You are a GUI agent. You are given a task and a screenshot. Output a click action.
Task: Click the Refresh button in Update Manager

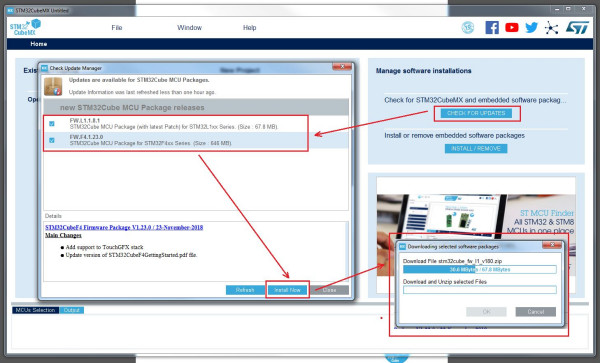(245, 290)
